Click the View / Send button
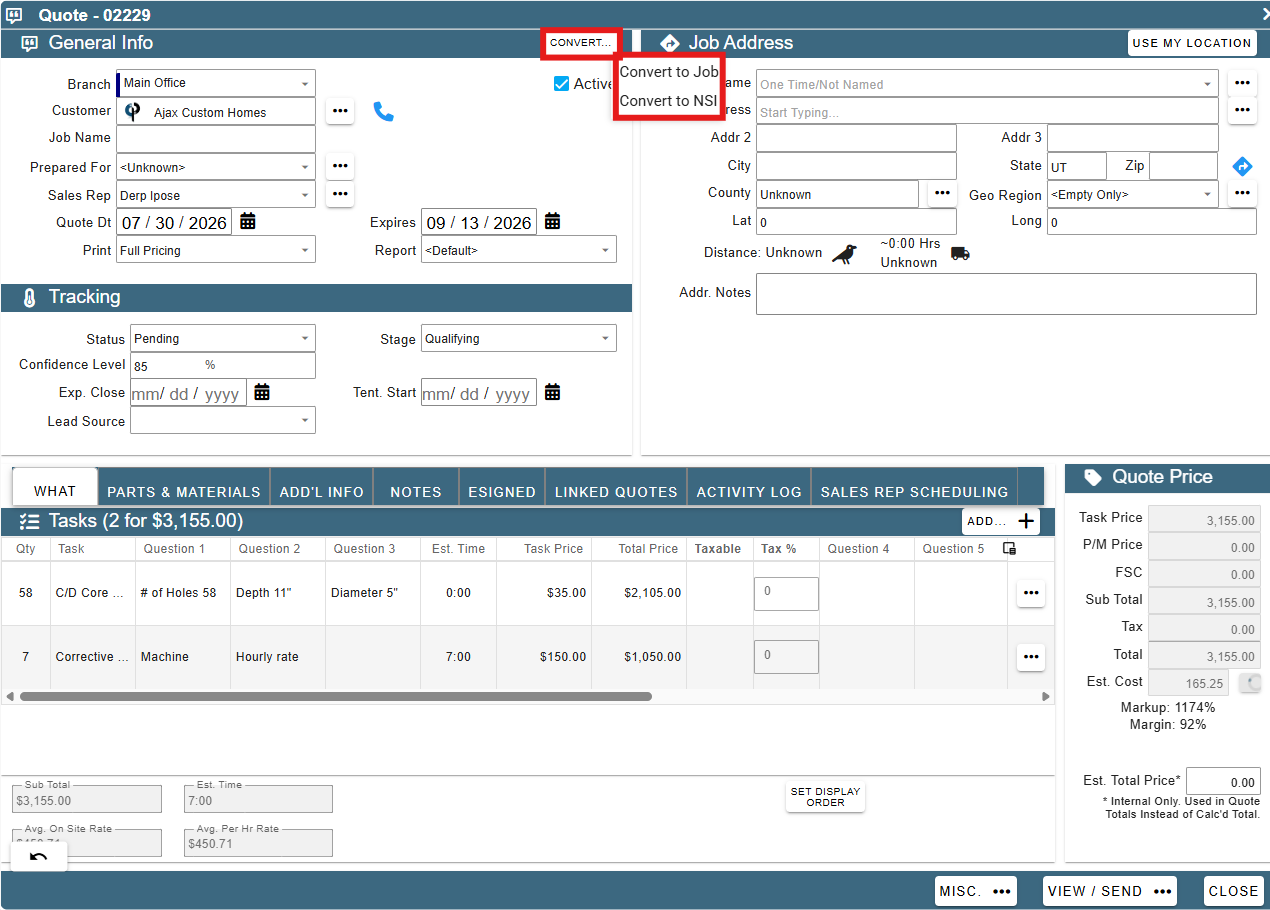The image size is (1270, 910). pyautogui.click(x=1110, y=891)
